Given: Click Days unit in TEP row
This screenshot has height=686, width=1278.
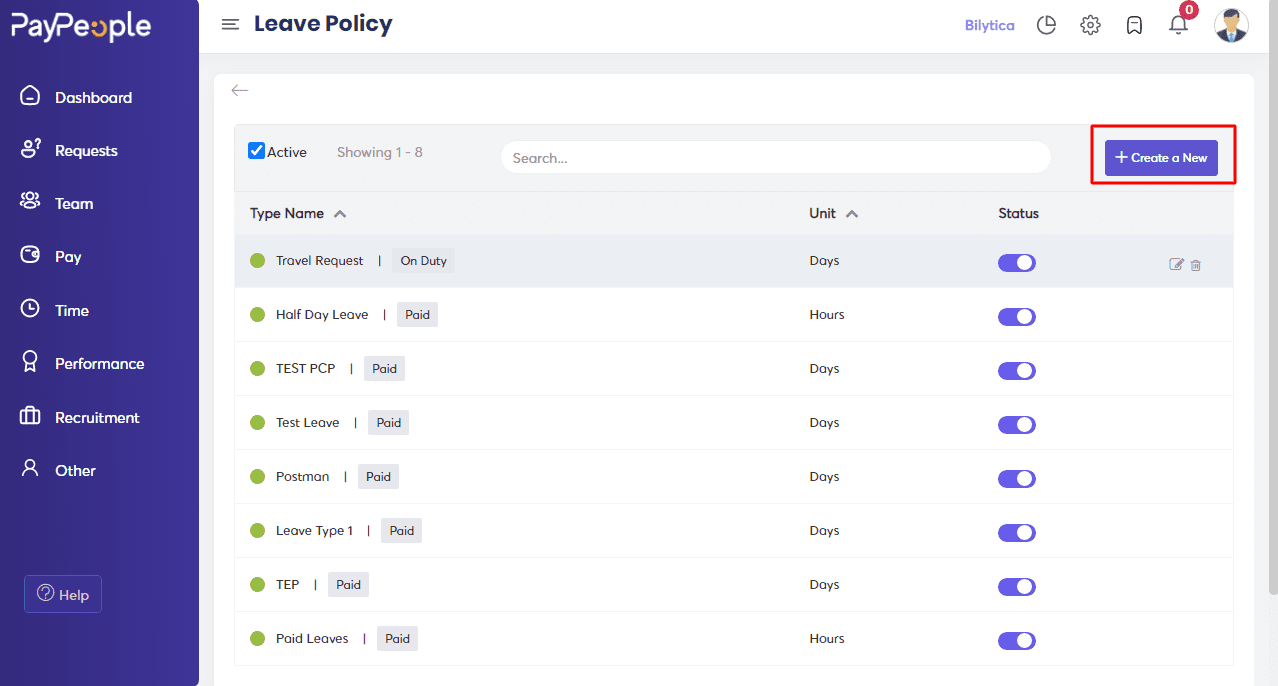Looking at the screenshot, I should click(x=824, y=585).
